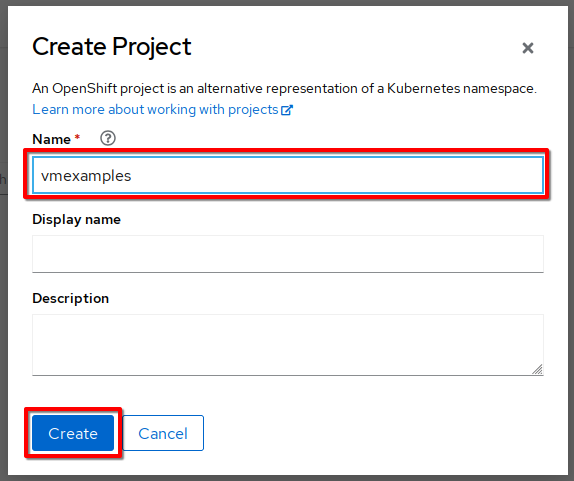Viewport: 574px width, 481px height.
Task: Click the words Kubernetes namespace
Action: (x=461, y=89)
